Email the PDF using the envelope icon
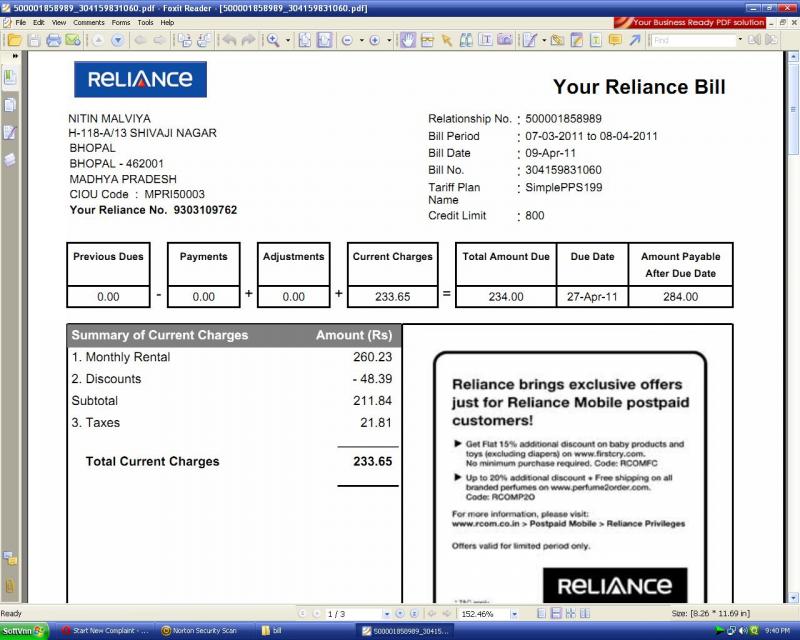Image resolution: width=800 pixels, height=640 pixels. tap(73, 40)
